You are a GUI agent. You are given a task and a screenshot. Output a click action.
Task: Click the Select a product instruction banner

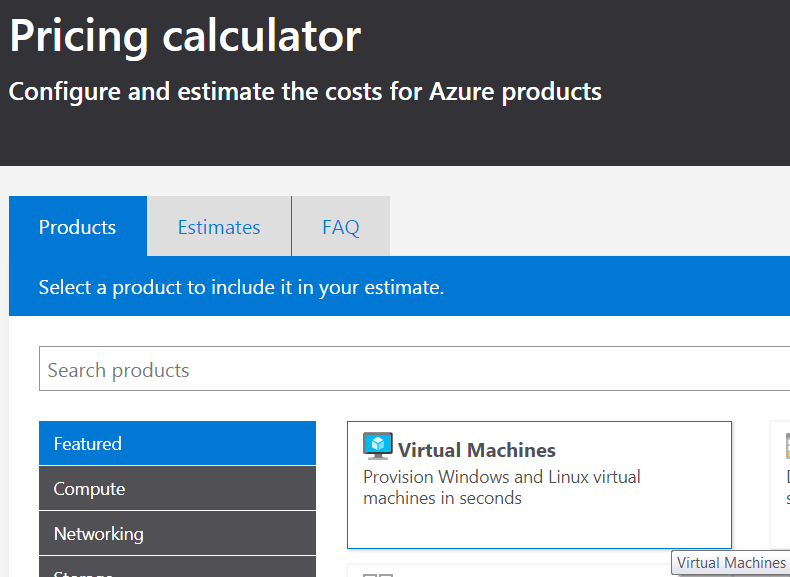tap(241, 287)
